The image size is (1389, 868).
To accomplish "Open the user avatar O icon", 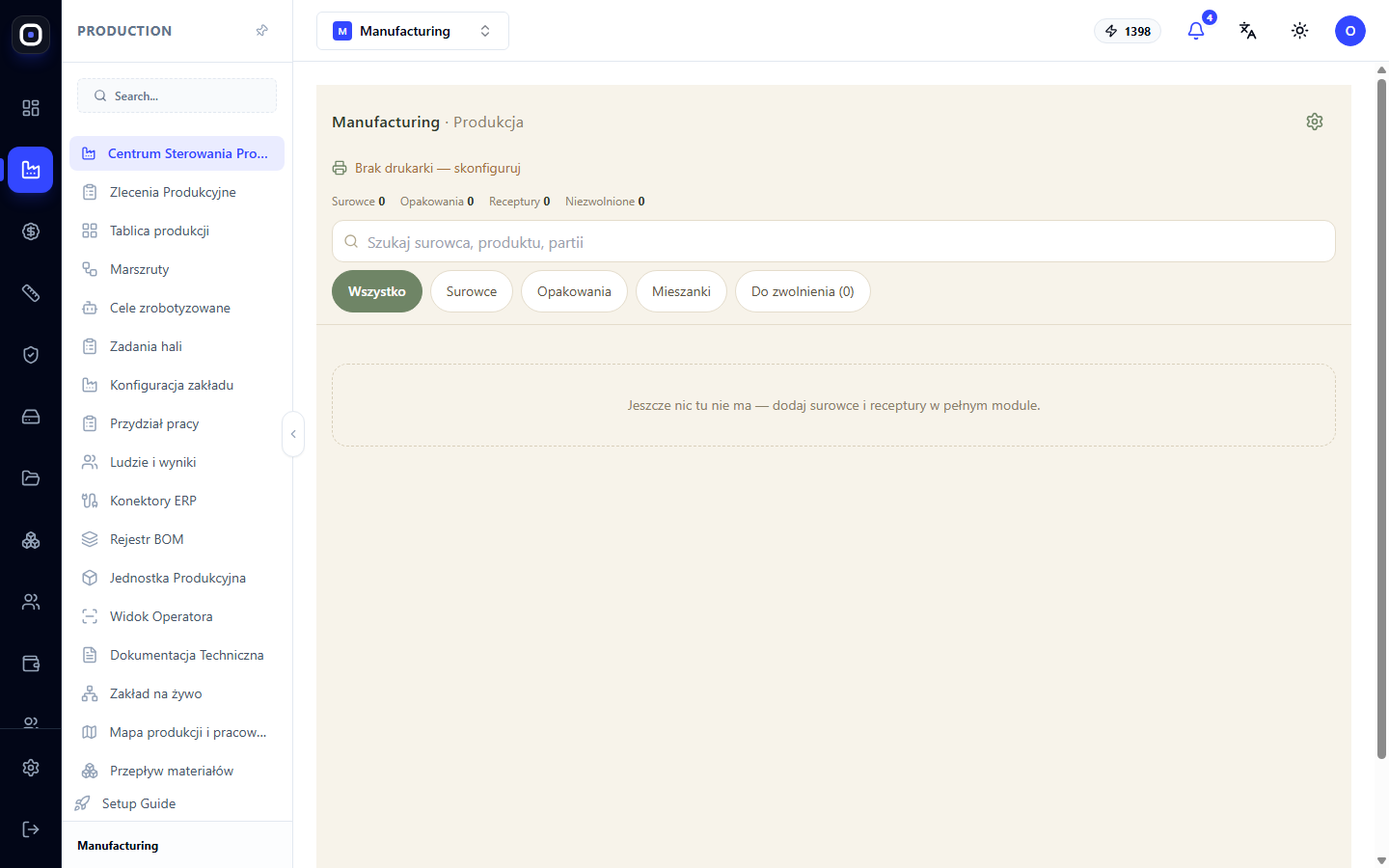I will click(x=1350, y=31).
